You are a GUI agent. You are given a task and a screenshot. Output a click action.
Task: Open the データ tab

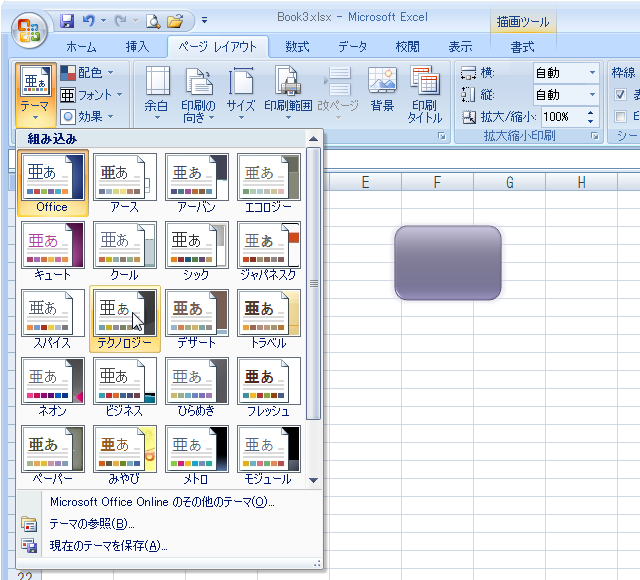[x=352, y=47]
